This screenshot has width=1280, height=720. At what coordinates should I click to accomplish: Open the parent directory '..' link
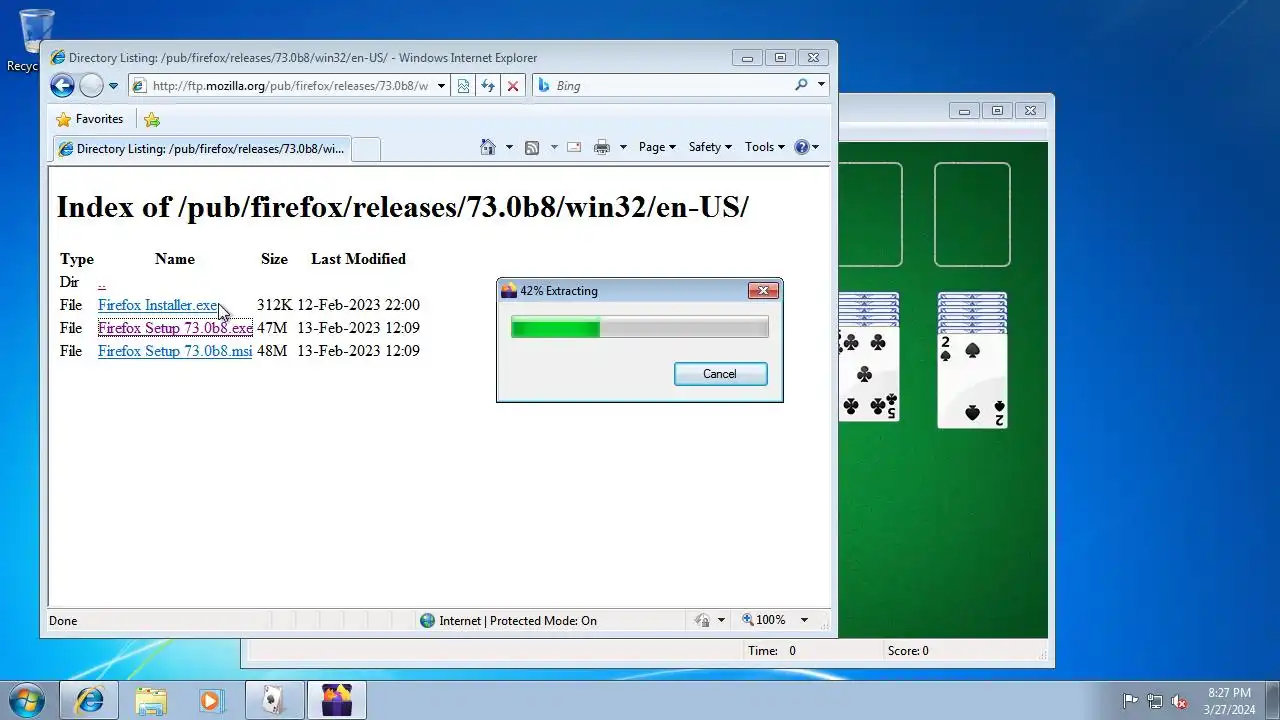pyautogui.click(x=102, y=283)
